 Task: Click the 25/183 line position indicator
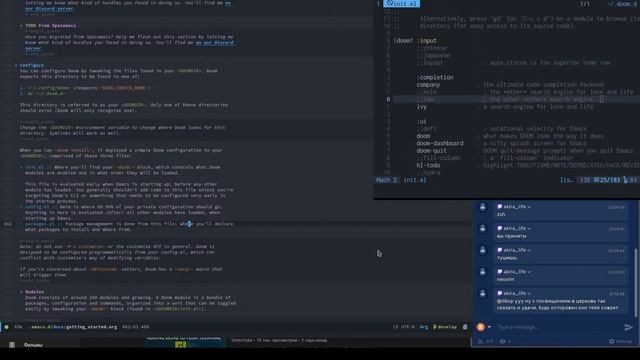click(x=607, y=180)
